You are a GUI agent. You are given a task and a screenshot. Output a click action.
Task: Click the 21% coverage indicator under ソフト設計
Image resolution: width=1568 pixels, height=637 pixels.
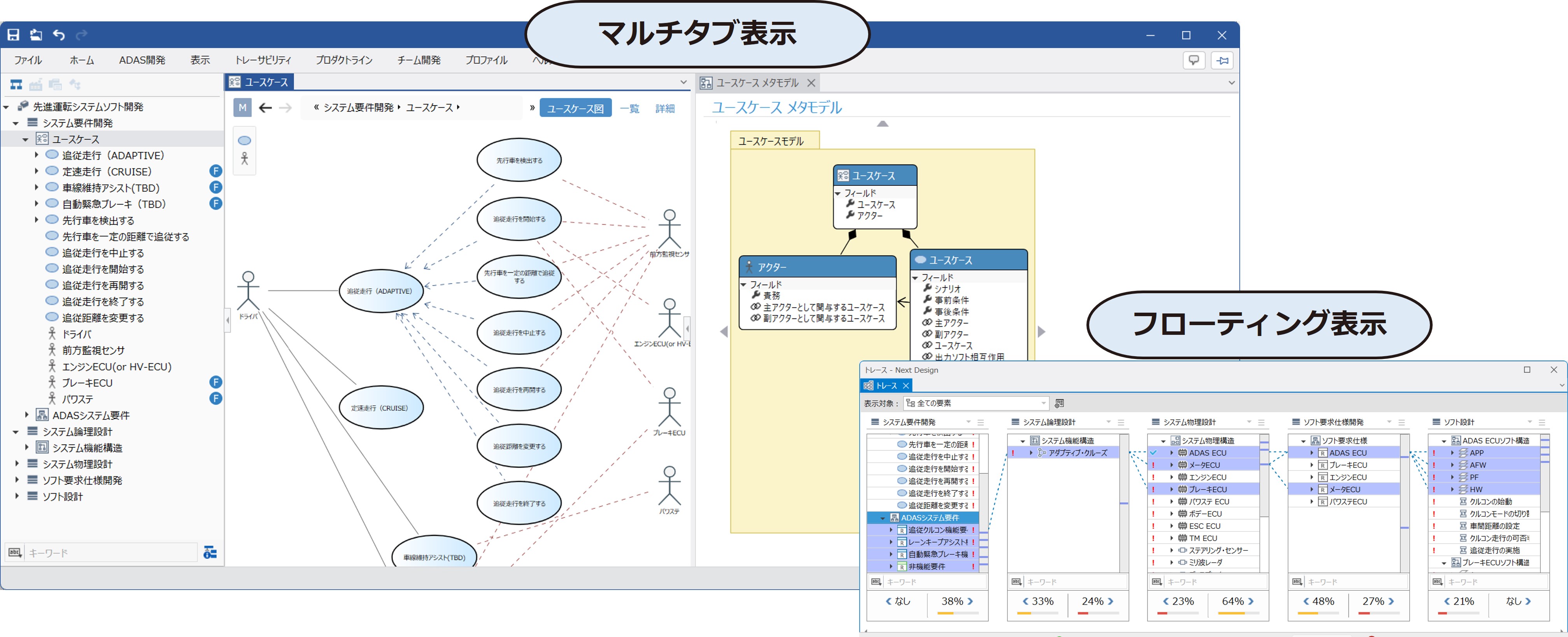1463,601
